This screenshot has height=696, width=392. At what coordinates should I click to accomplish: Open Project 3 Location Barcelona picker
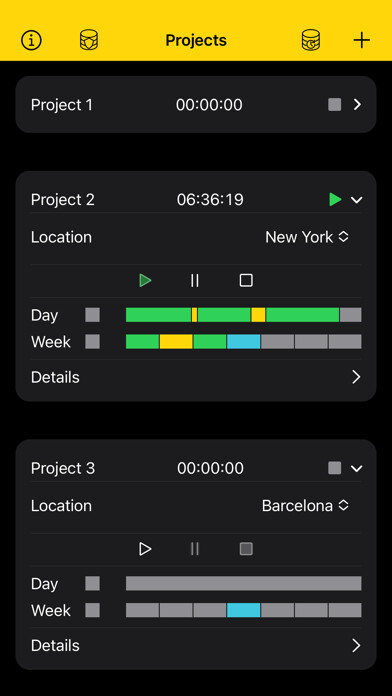click(305, 506)
